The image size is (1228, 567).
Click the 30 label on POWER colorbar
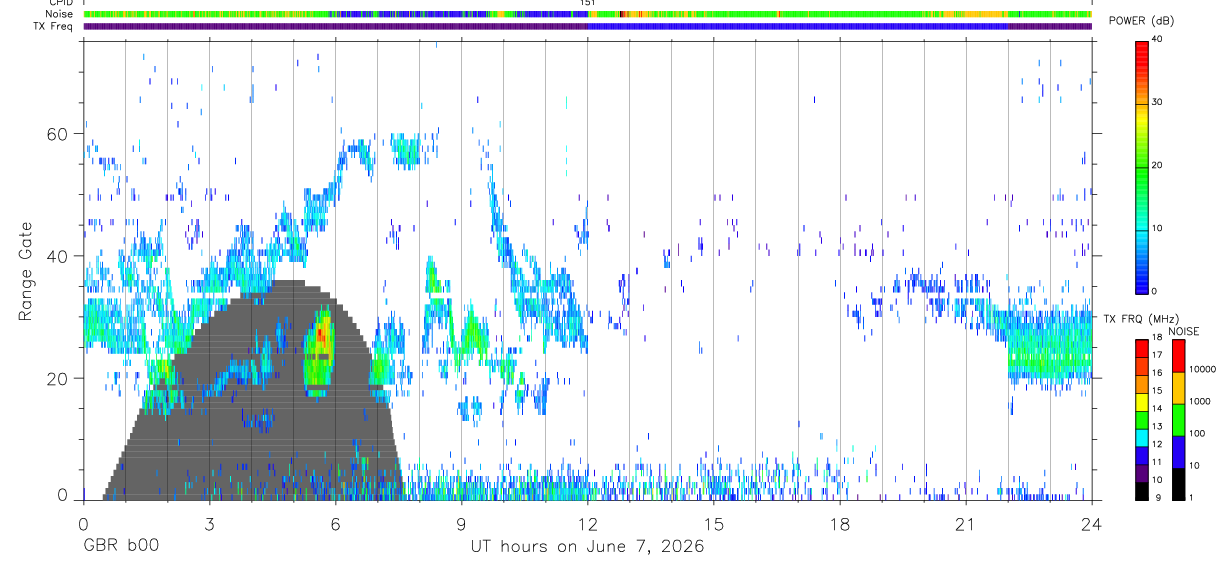[1159, 102]
